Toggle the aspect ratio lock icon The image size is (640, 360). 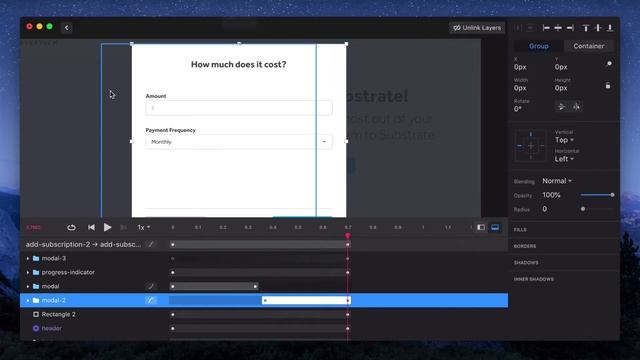[608, 85]
